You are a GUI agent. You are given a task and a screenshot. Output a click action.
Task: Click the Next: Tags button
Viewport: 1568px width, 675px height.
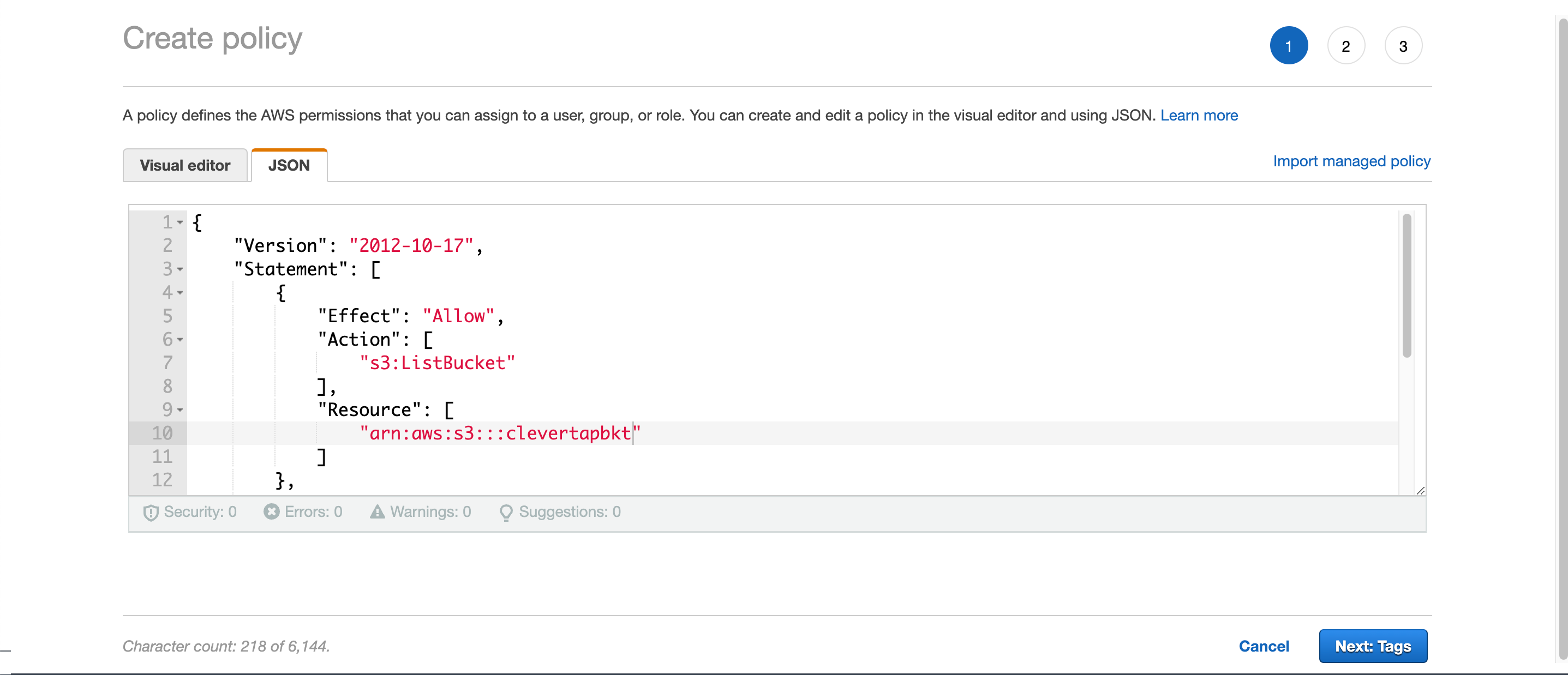[x=1373, y=647]
